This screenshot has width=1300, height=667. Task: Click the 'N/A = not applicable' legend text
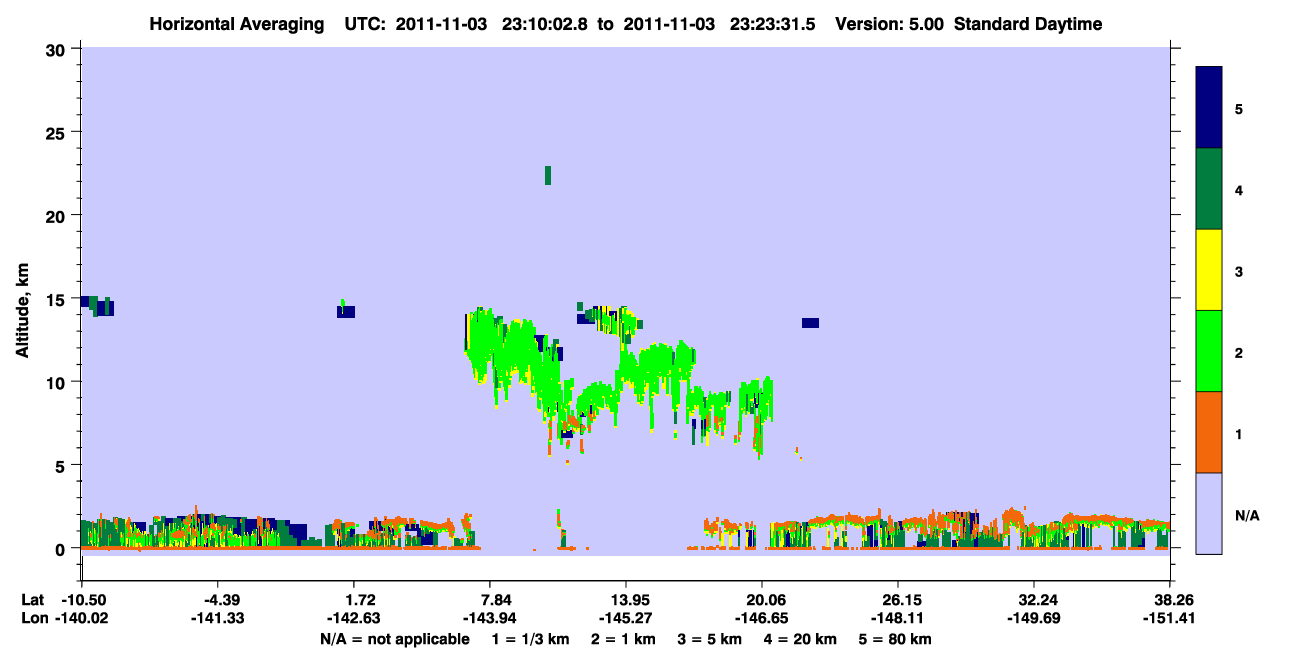[394, 639]
